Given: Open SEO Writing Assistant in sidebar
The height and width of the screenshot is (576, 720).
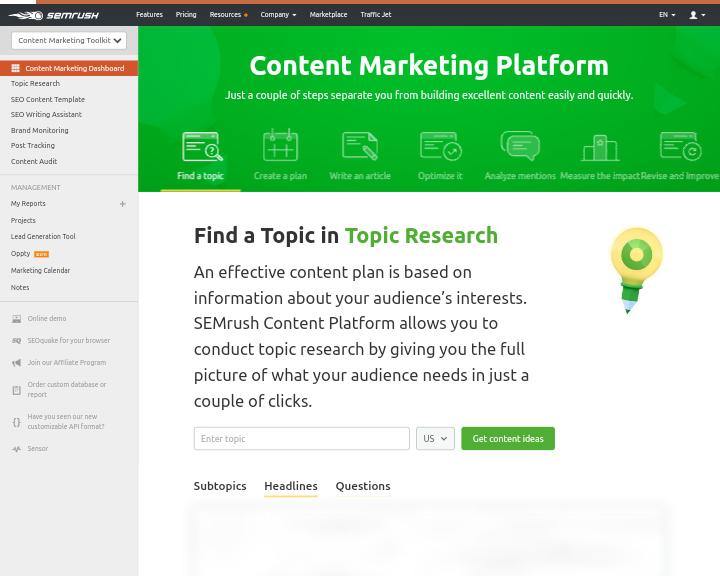Looking at the screenshot, I should point(46,114).
